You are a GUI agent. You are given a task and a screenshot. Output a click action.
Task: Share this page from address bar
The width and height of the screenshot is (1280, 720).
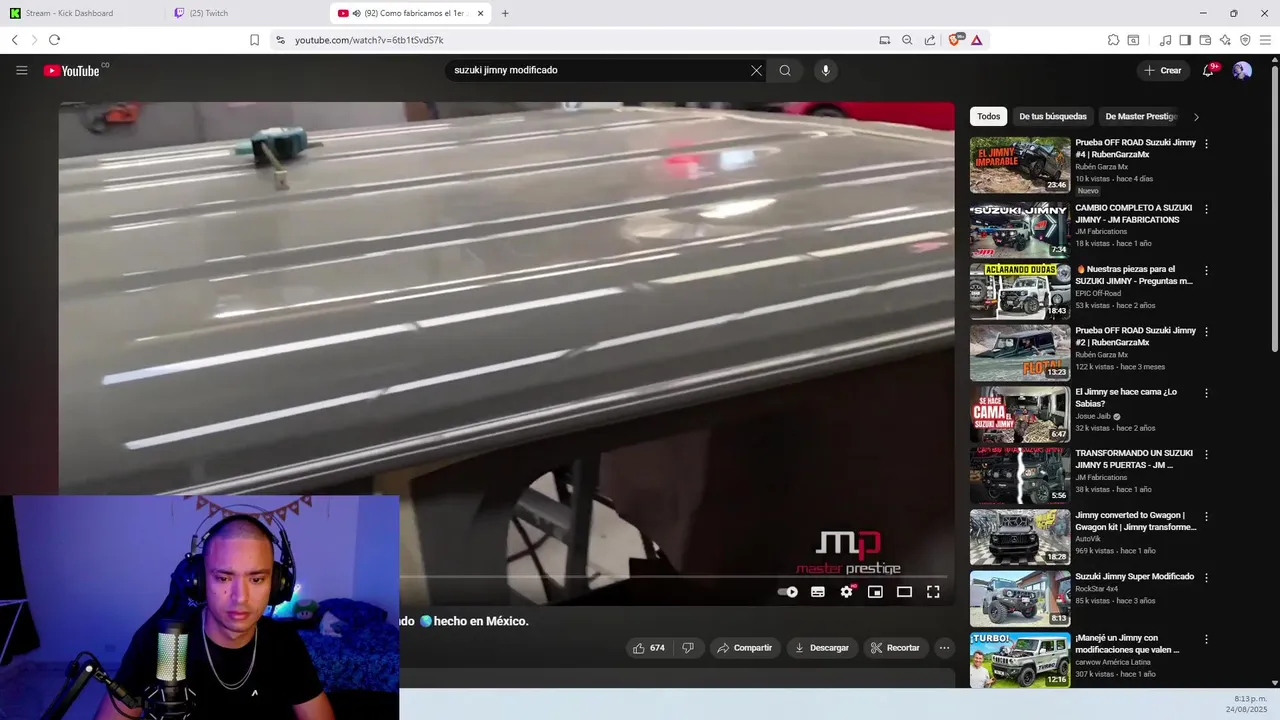click(930, 40)
